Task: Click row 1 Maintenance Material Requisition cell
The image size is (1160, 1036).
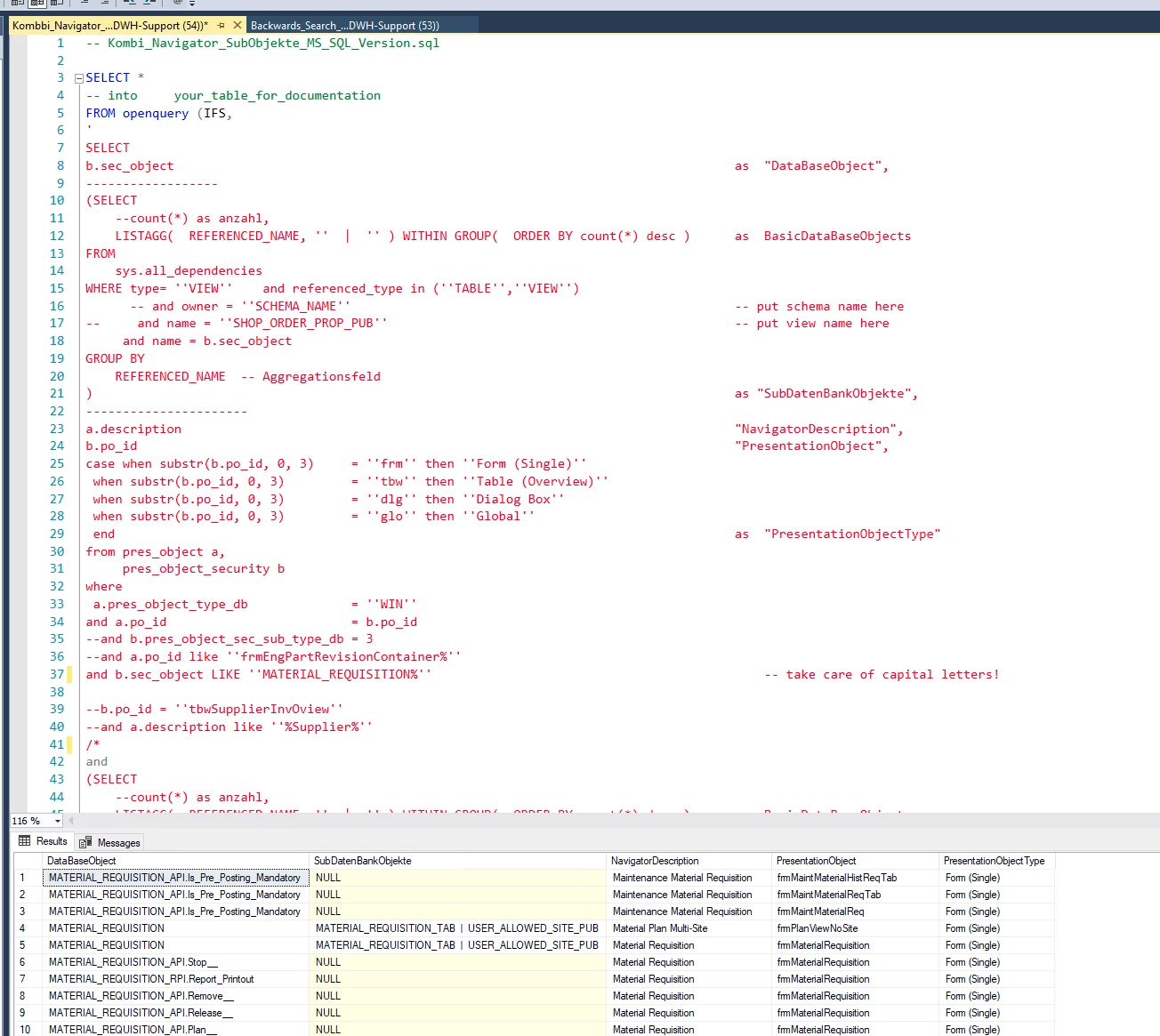Action: (x=689, y=878)
